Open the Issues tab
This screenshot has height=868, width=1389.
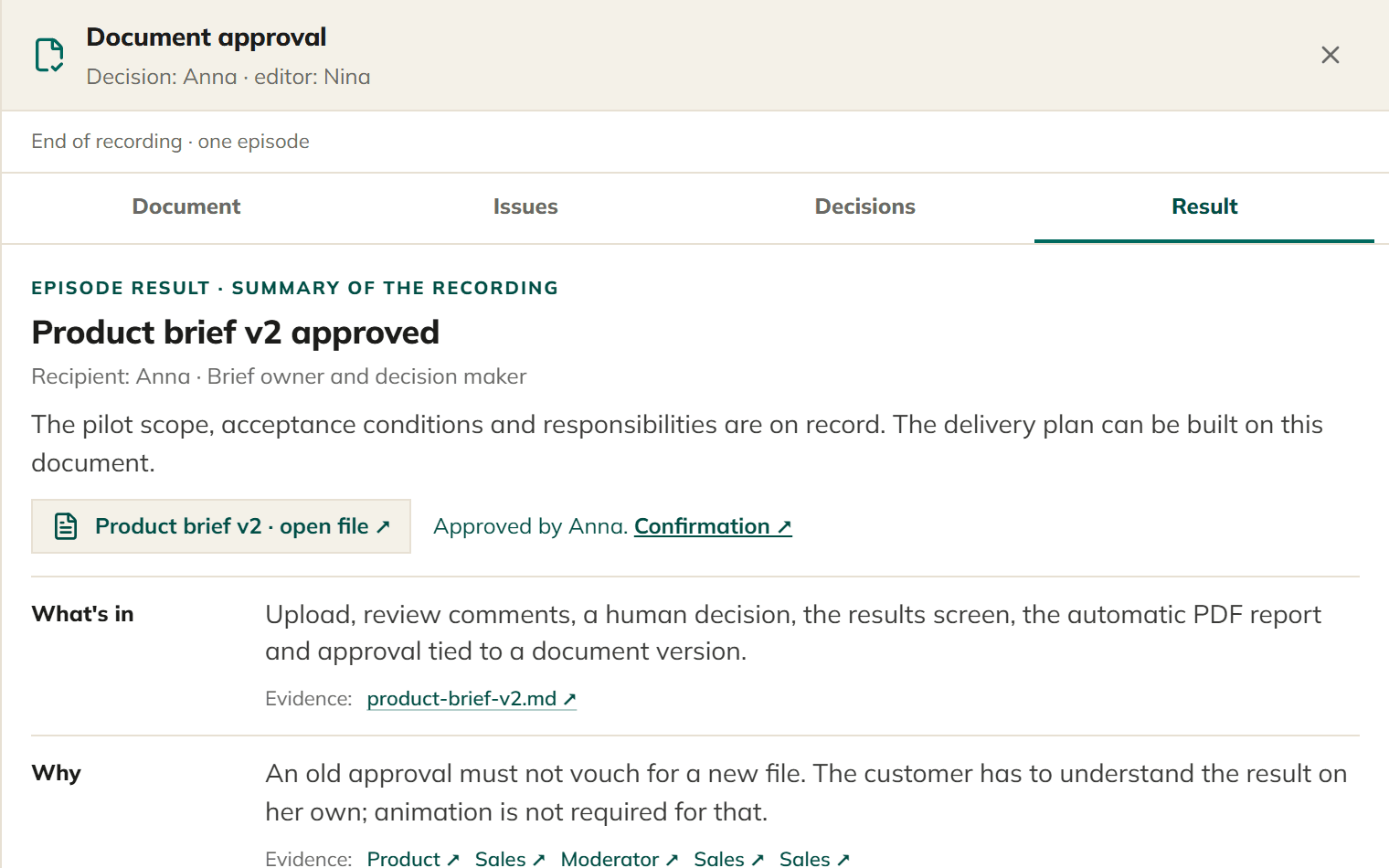(525, 206)
